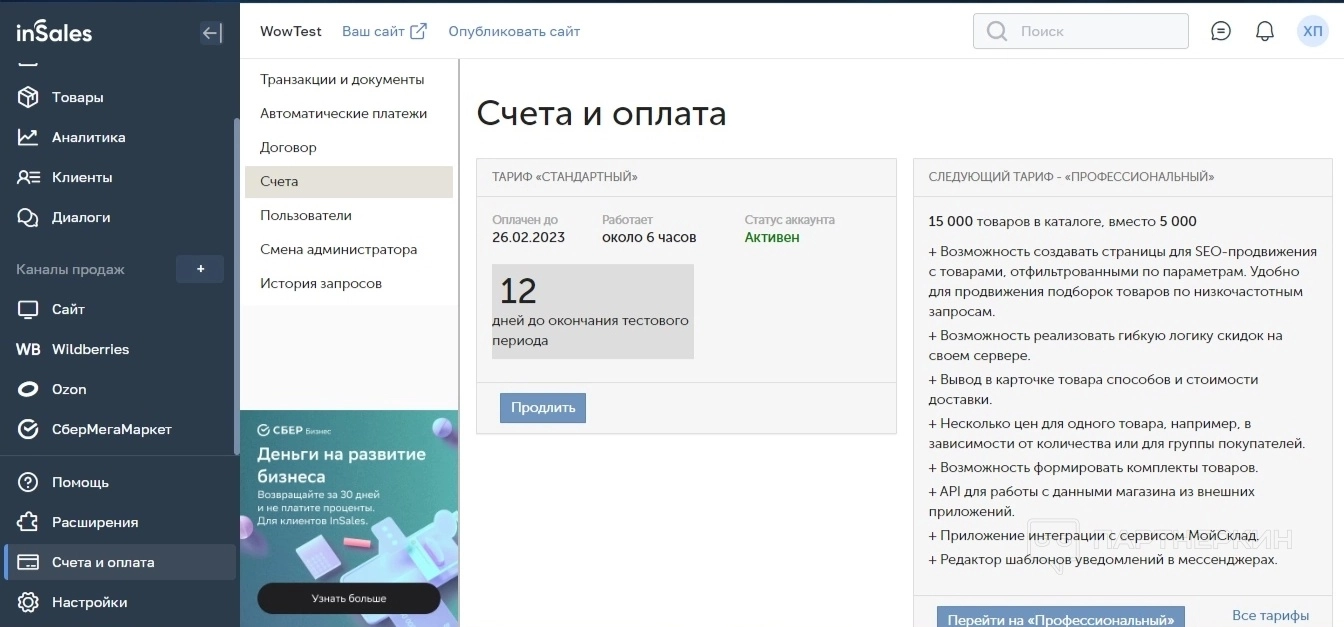This screenshot has width=1344, height=627.
Task: Select Автоматические платежи in the submenu
Action: [343, 113]
